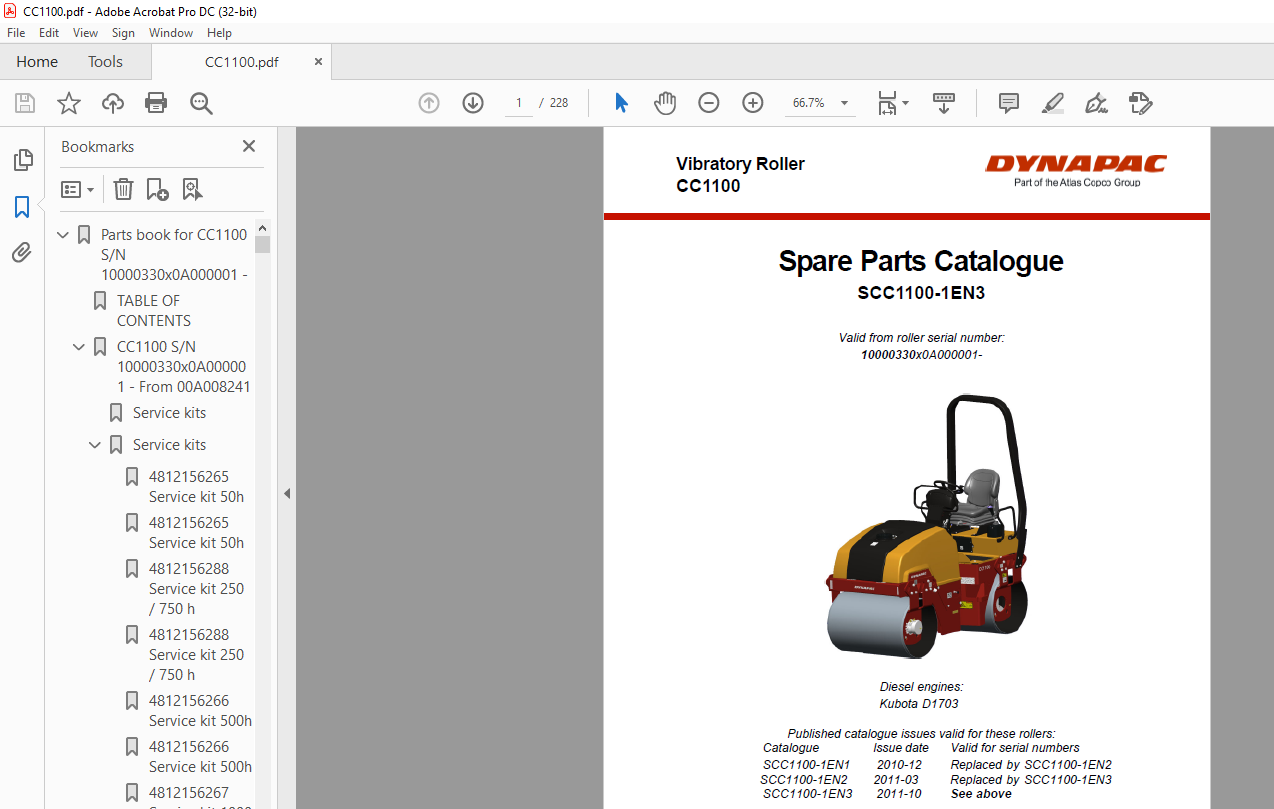Go to the next page arrow
Image resolution: width=1274 pixels, height=809 pixels.
point(473,103)
